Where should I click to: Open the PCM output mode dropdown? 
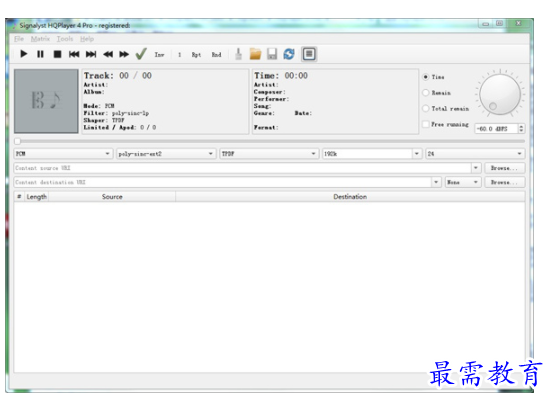(x=63, y=153)
